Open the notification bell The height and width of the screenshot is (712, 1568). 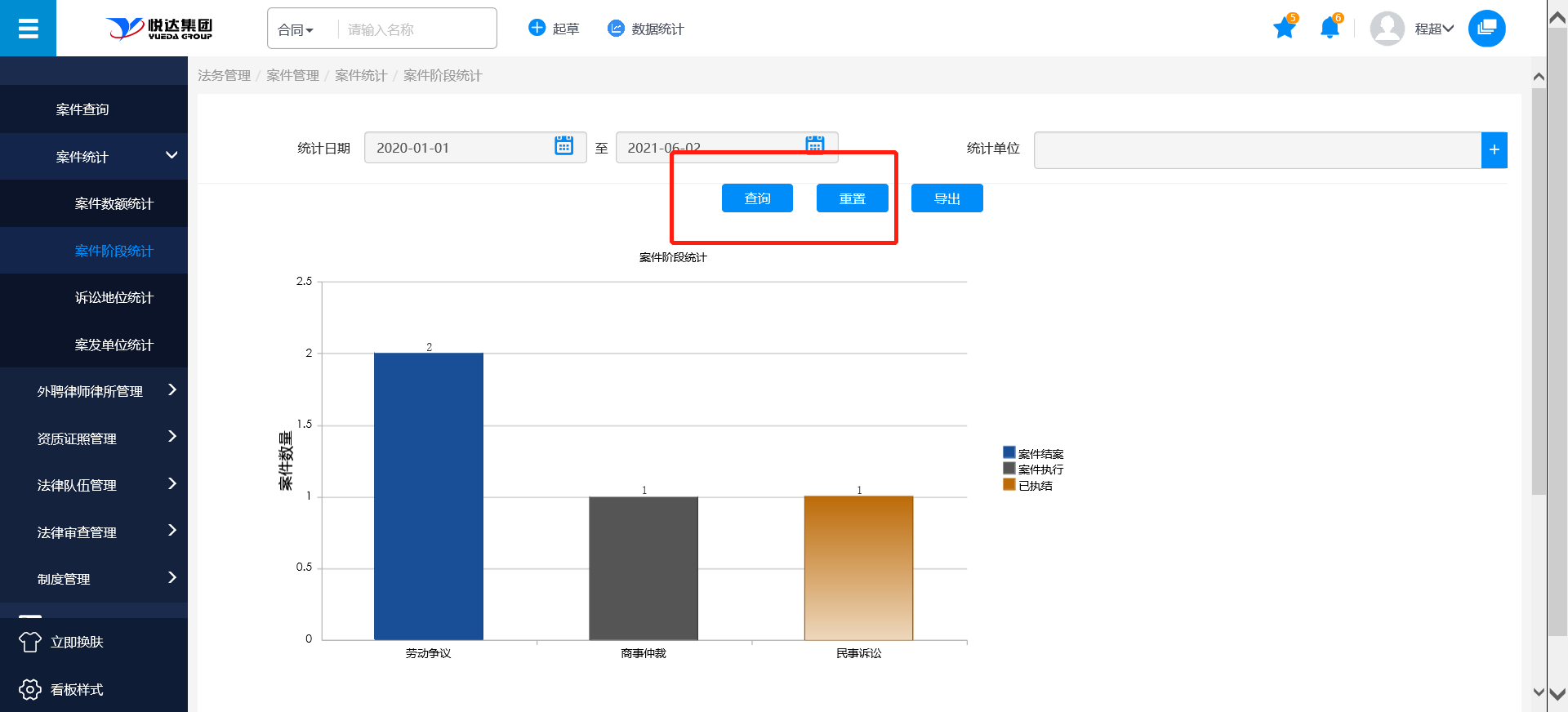tap(1330, 29)
